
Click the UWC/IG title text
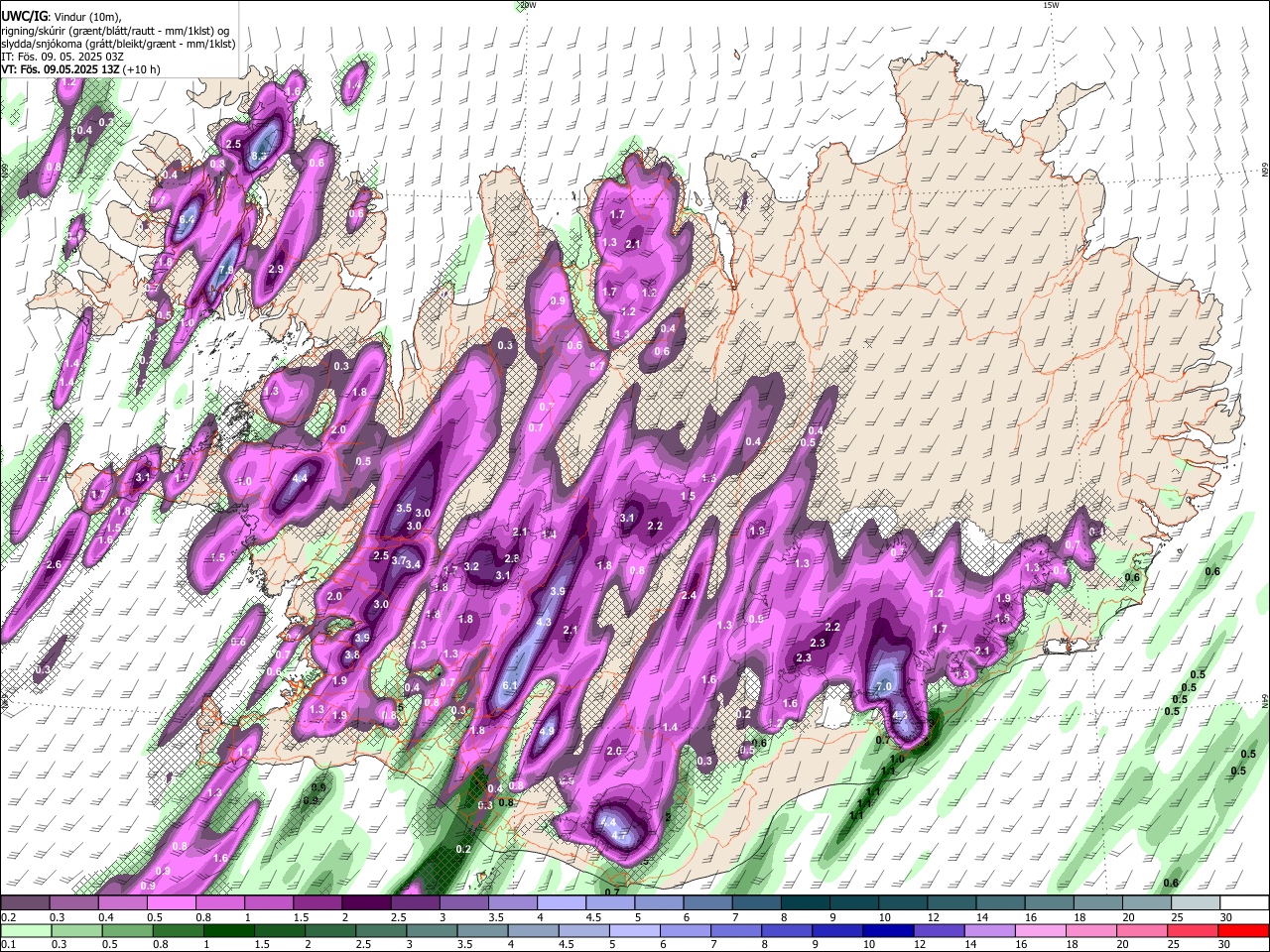click(24, 16)
